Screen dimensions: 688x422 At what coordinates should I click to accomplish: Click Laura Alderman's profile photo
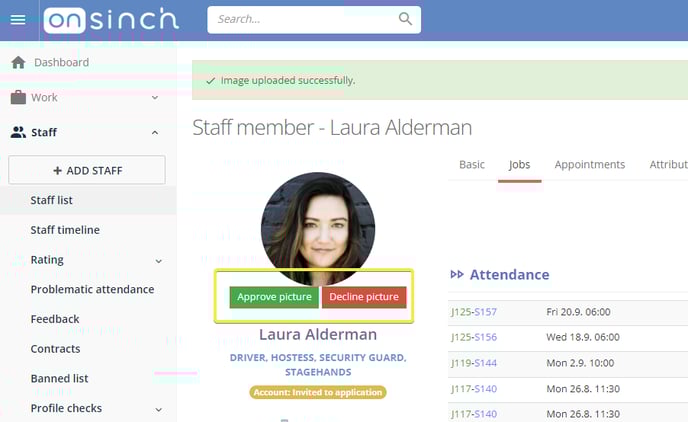[318, 227]
